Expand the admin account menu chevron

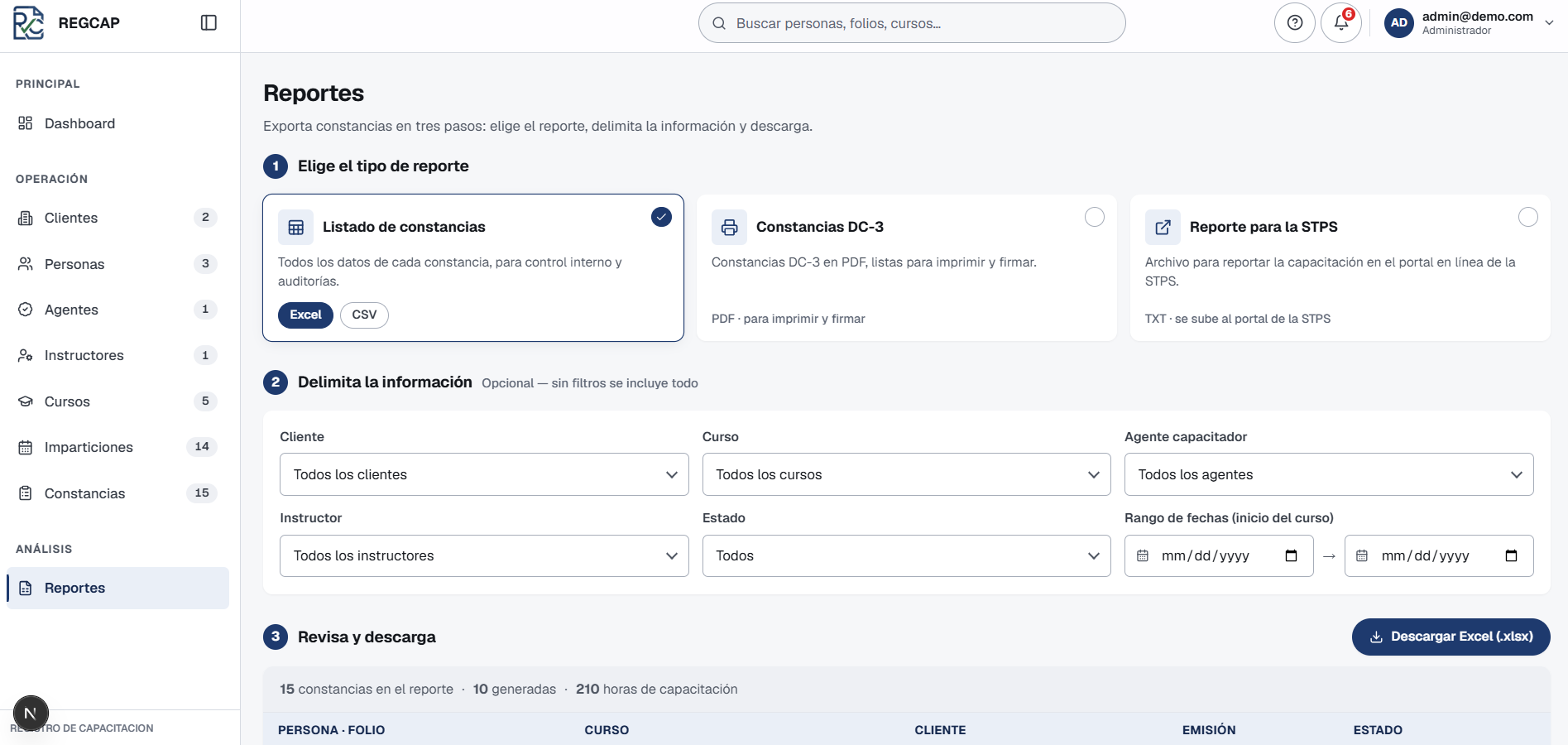coord(1549,23)
